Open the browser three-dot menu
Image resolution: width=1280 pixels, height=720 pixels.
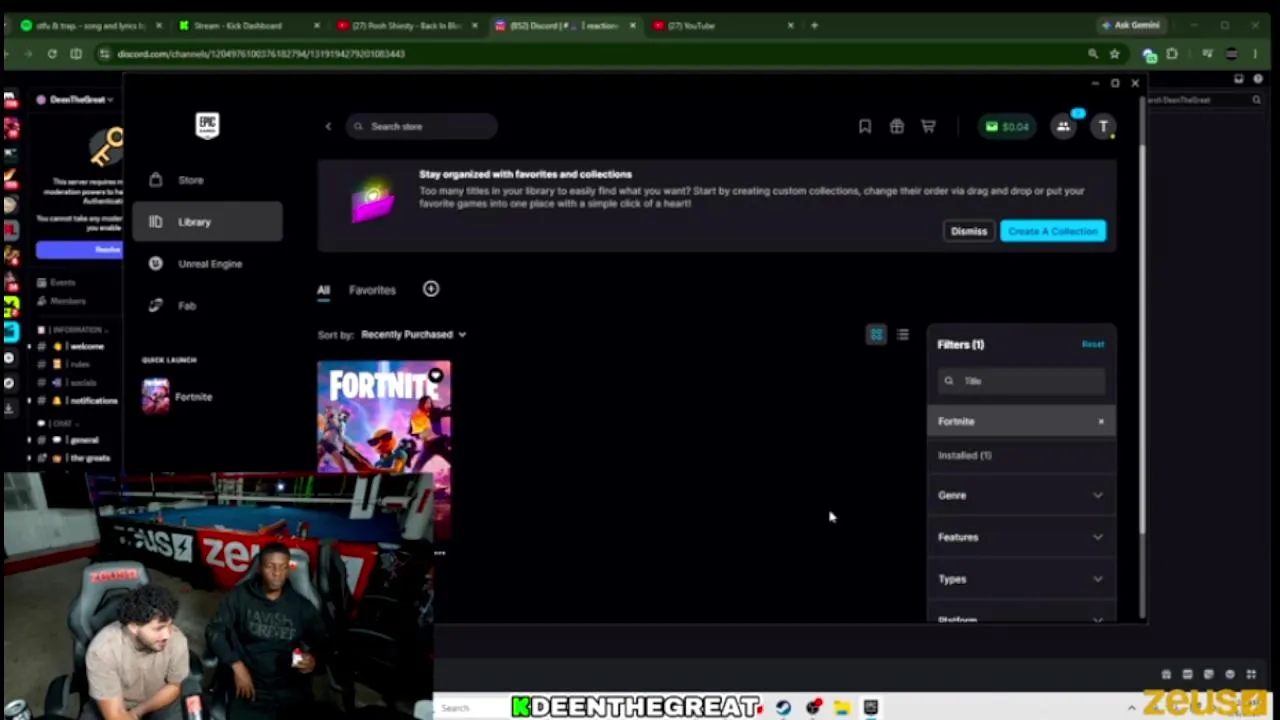click(1257, 54)
